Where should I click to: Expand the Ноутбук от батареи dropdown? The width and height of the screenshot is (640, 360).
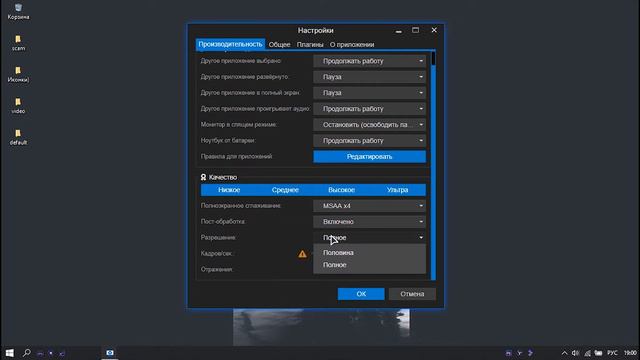point(369,140)
